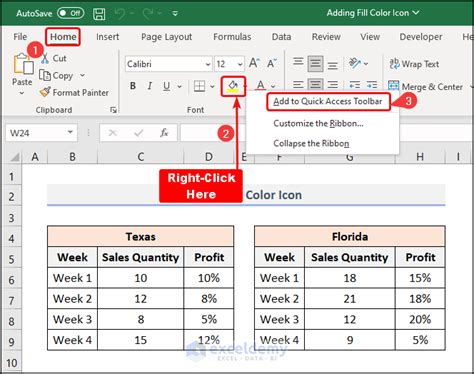Click the Copy button
The width and height of the screenshot is (474, 374).
56,76
